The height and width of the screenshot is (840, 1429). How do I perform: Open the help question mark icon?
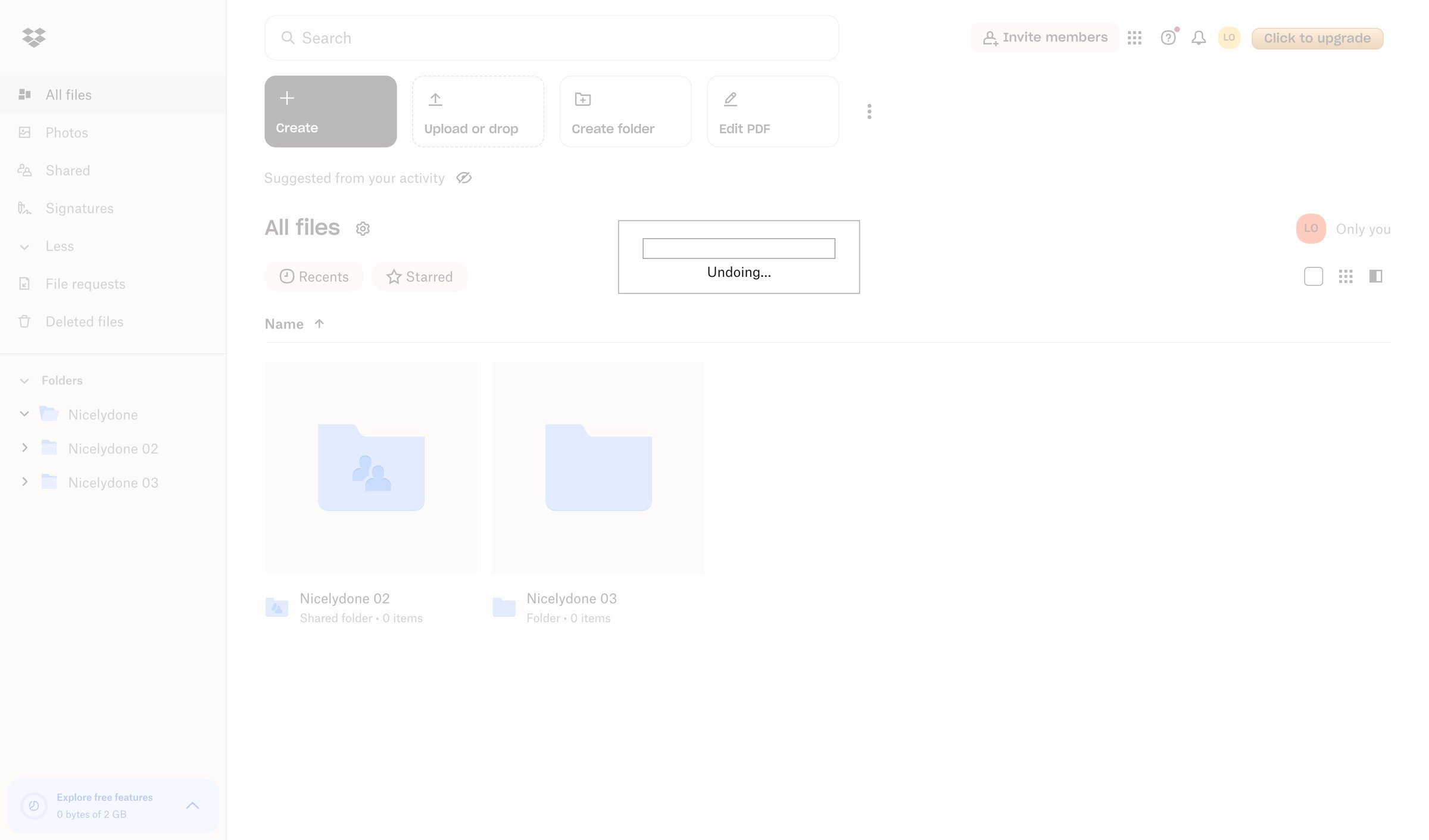pos(1168,38)
